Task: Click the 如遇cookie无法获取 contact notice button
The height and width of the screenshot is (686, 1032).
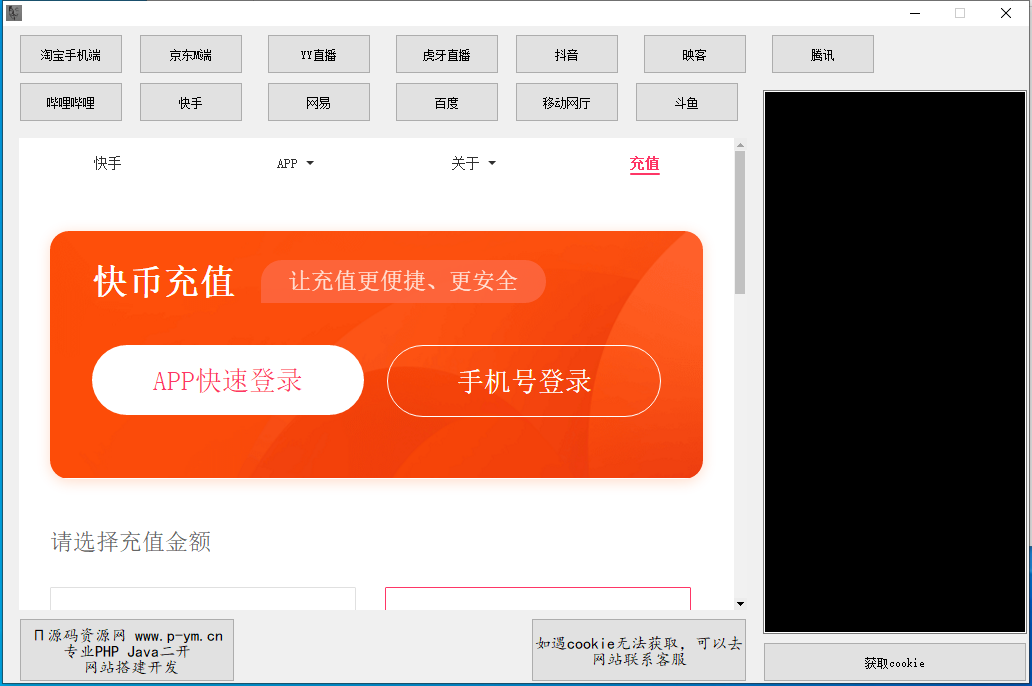Action: [x=638, y=650]
